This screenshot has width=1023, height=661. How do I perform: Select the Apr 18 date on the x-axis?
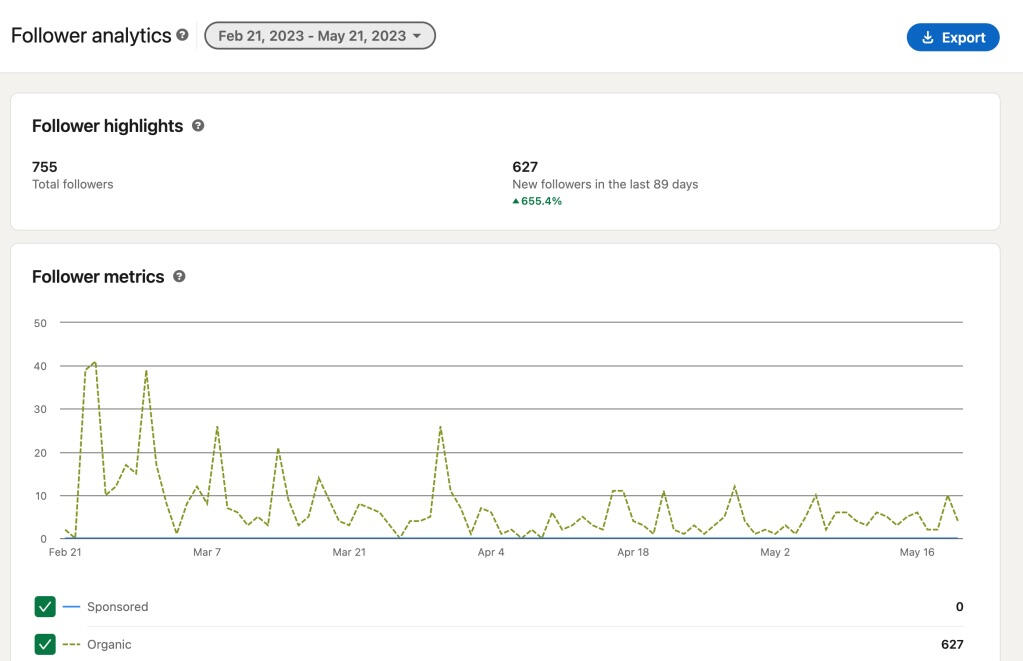[633, 552]
